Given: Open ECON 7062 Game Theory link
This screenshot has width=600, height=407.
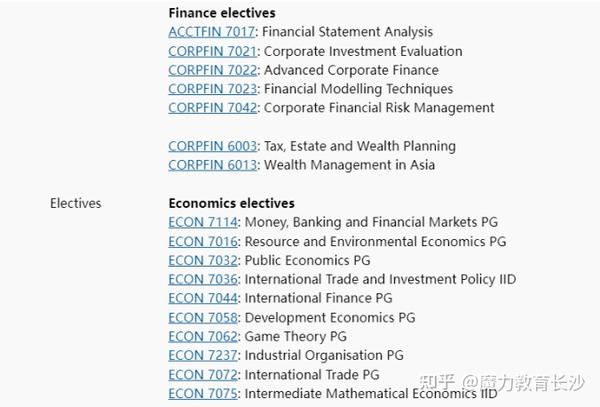Looking at the screenshot, I should coord(203,336).
